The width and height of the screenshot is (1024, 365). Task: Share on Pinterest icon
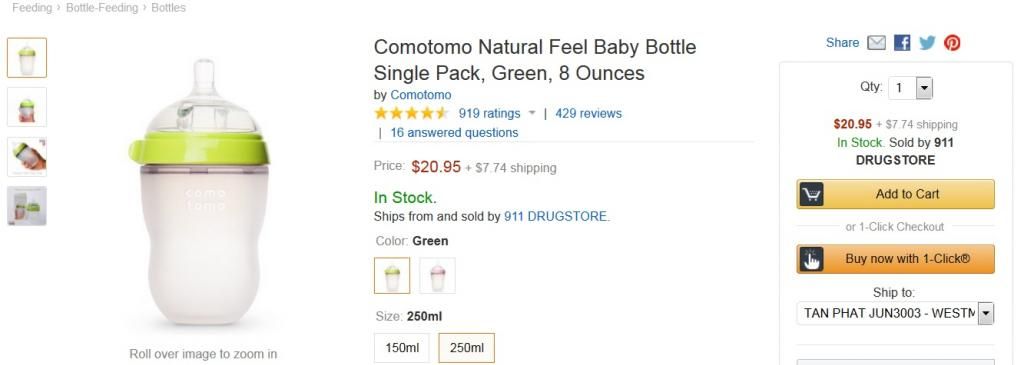(x=952, y=43)
